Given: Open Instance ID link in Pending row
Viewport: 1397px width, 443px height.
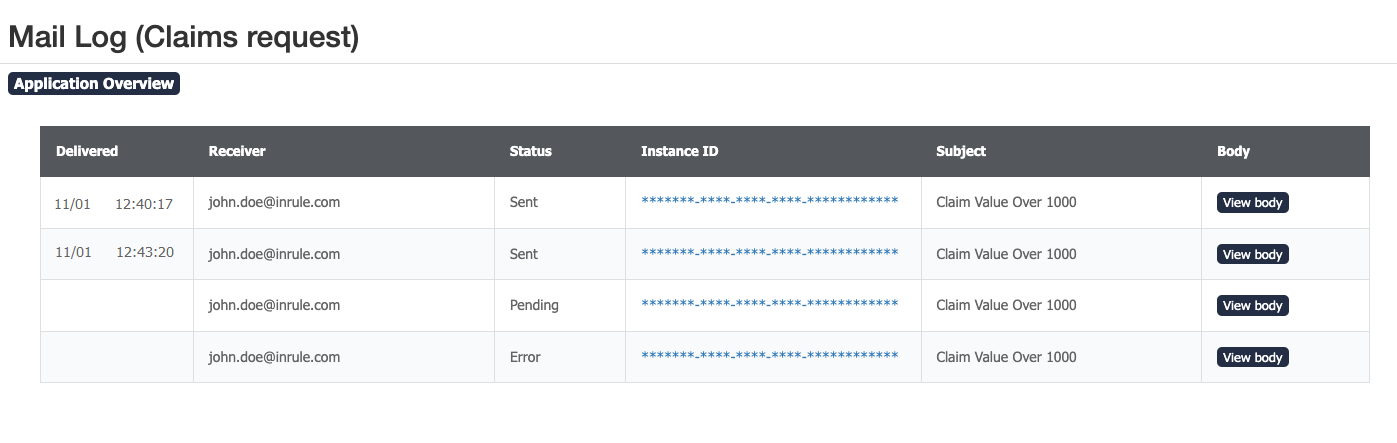Looking at the screenshot, I should 769,305.
